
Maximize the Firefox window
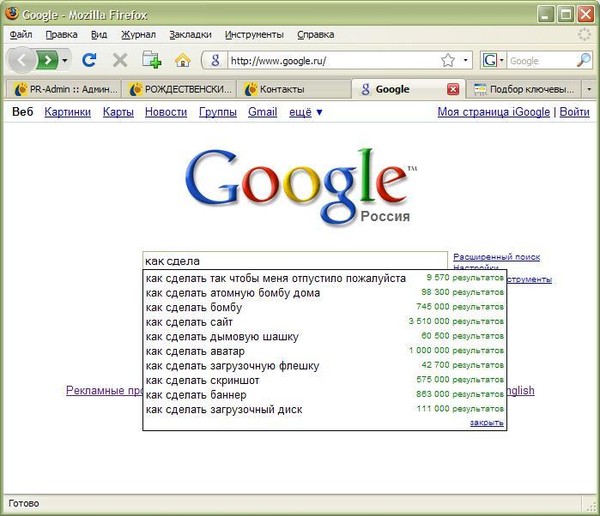tap(566, 15)
